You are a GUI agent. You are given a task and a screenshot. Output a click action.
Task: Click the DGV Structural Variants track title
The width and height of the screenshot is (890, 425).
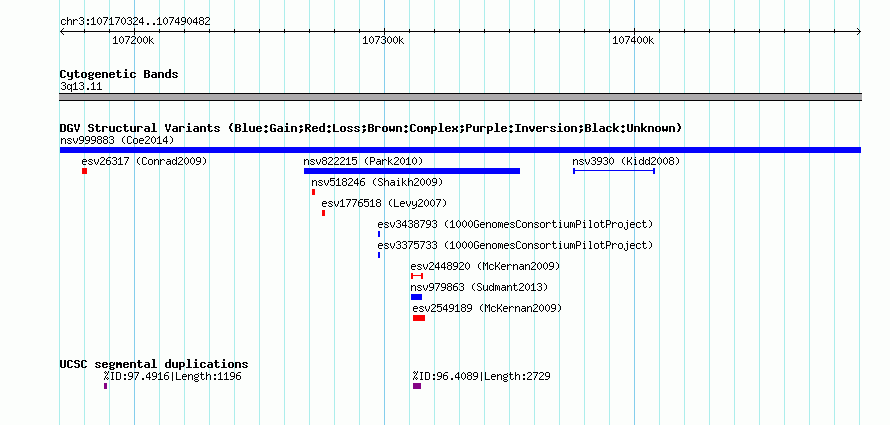coord(371,128)
